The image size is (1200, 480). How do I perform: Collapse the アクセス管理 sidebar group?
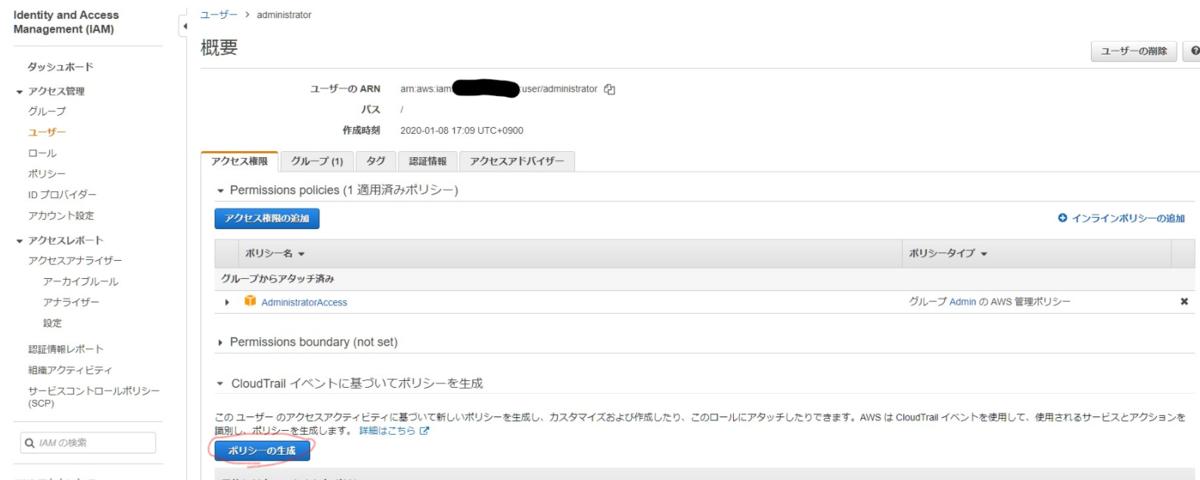pos(20,91)
